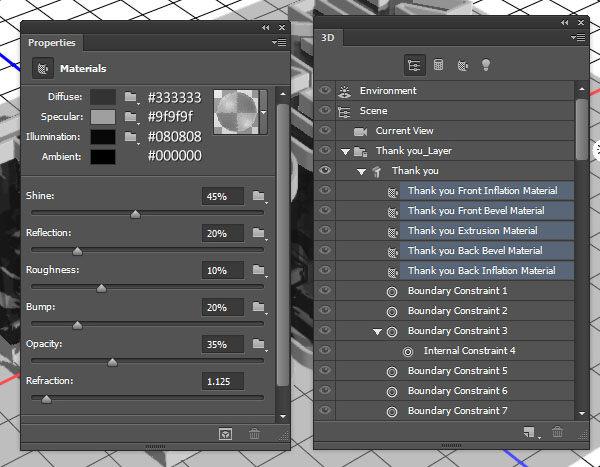
Task: Collapse the Thank you_Layer group
Action: [345, 152]
